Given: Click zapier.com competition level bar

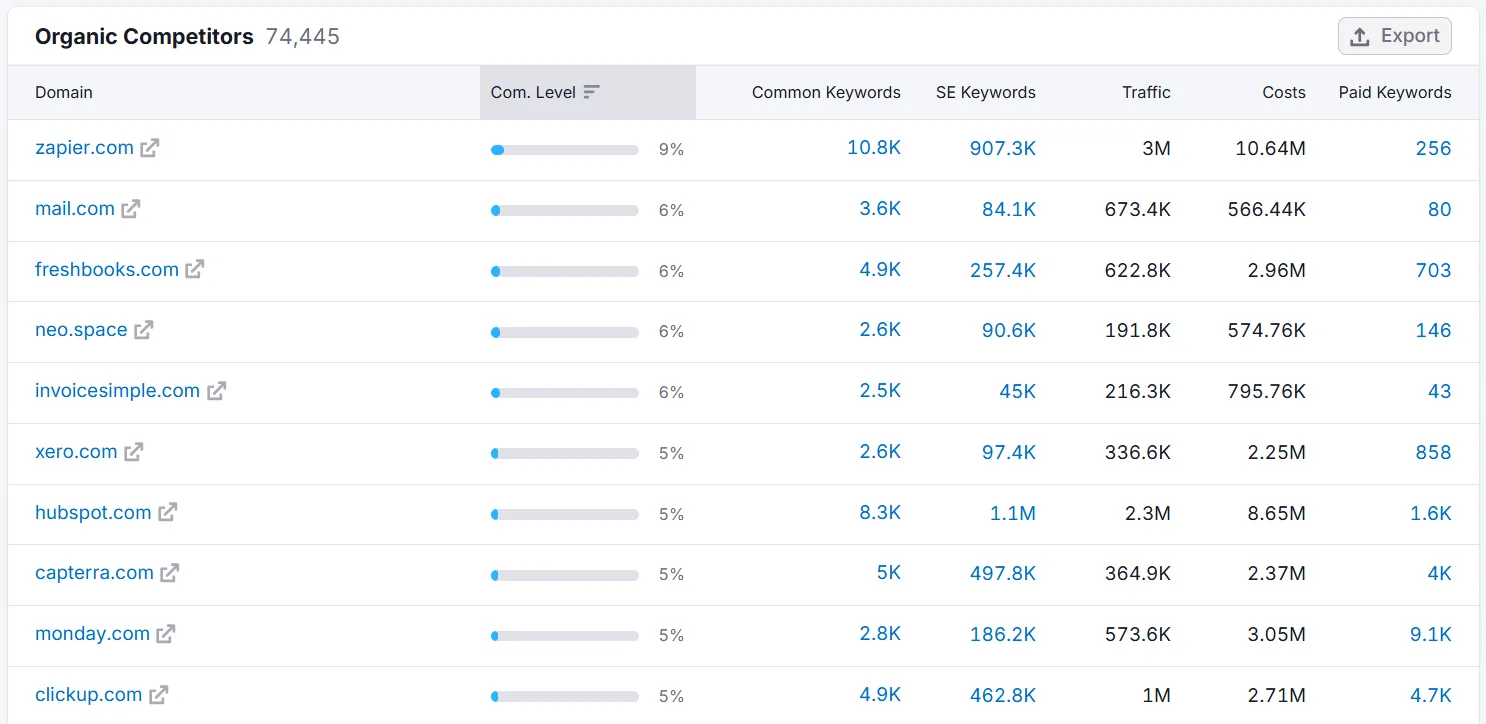Looking at the screenshot, I should coord(565,150).
